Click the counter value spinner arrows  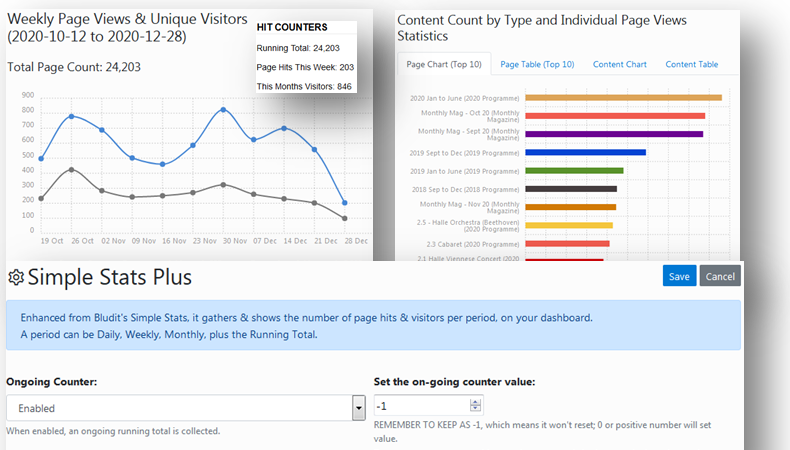[x=475, y=405]
